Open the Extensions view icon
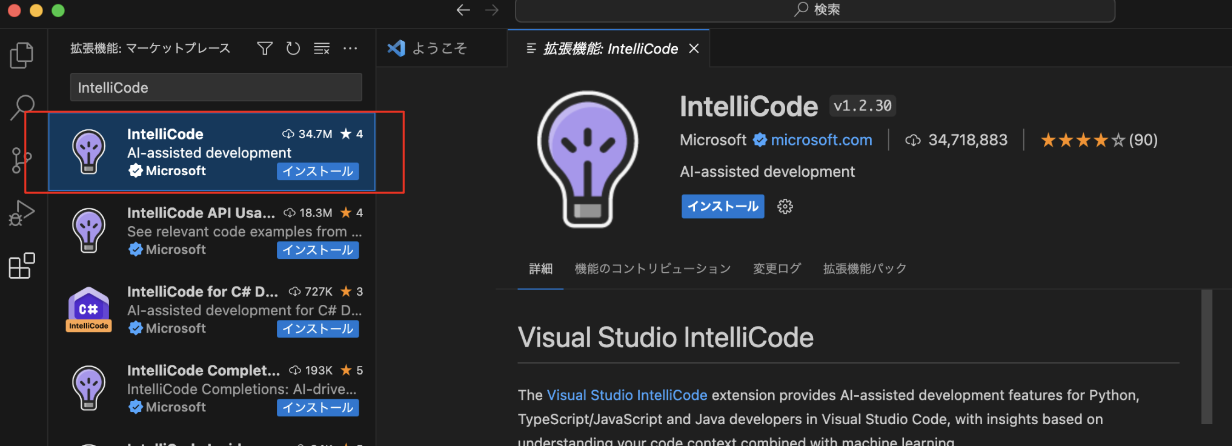 point(22,266)
